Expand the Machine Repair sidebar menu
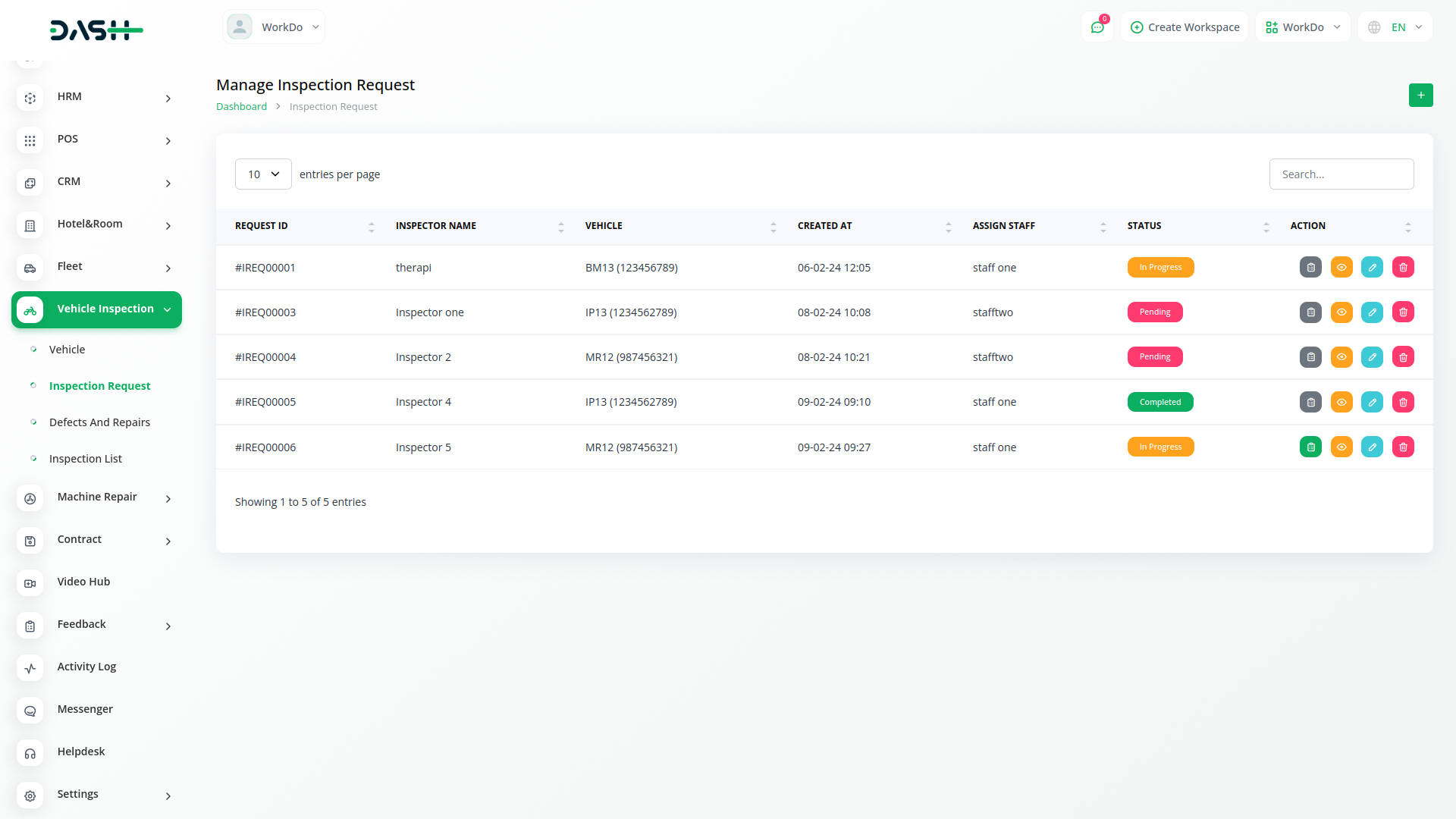Image resolution: width=1456 pixels, height=819 pixels. tap(97, 497)
